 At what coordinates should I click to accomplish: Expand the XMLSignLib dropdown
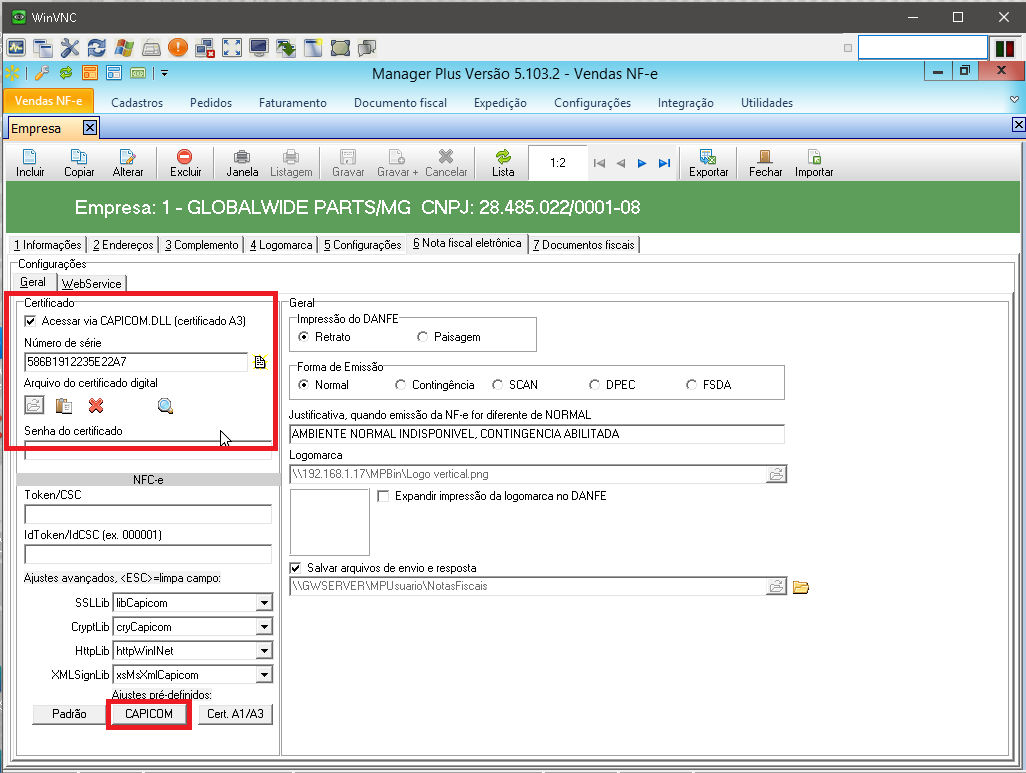264,675
